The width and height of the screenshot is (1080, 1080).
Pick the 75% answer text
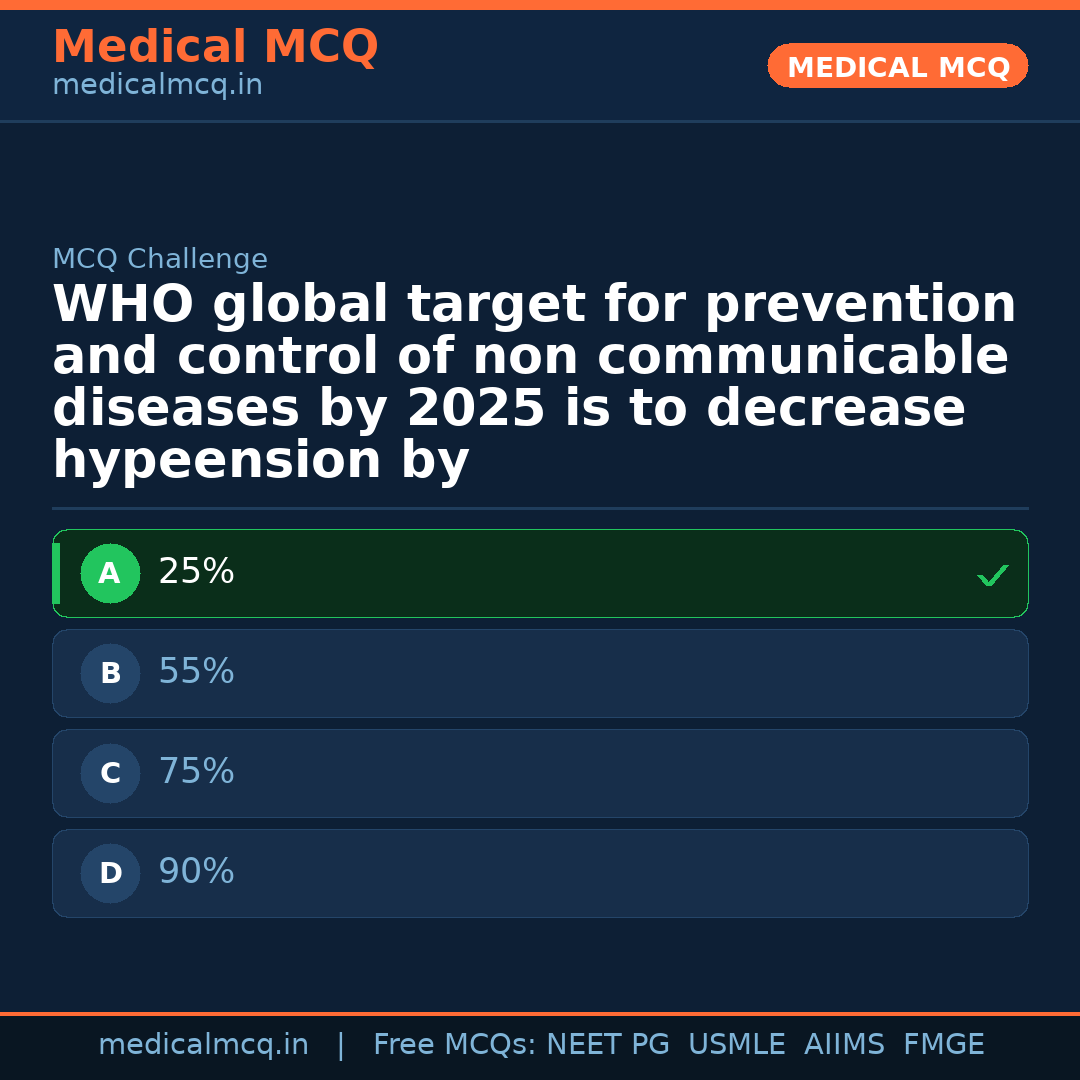[x=196, y=772]
